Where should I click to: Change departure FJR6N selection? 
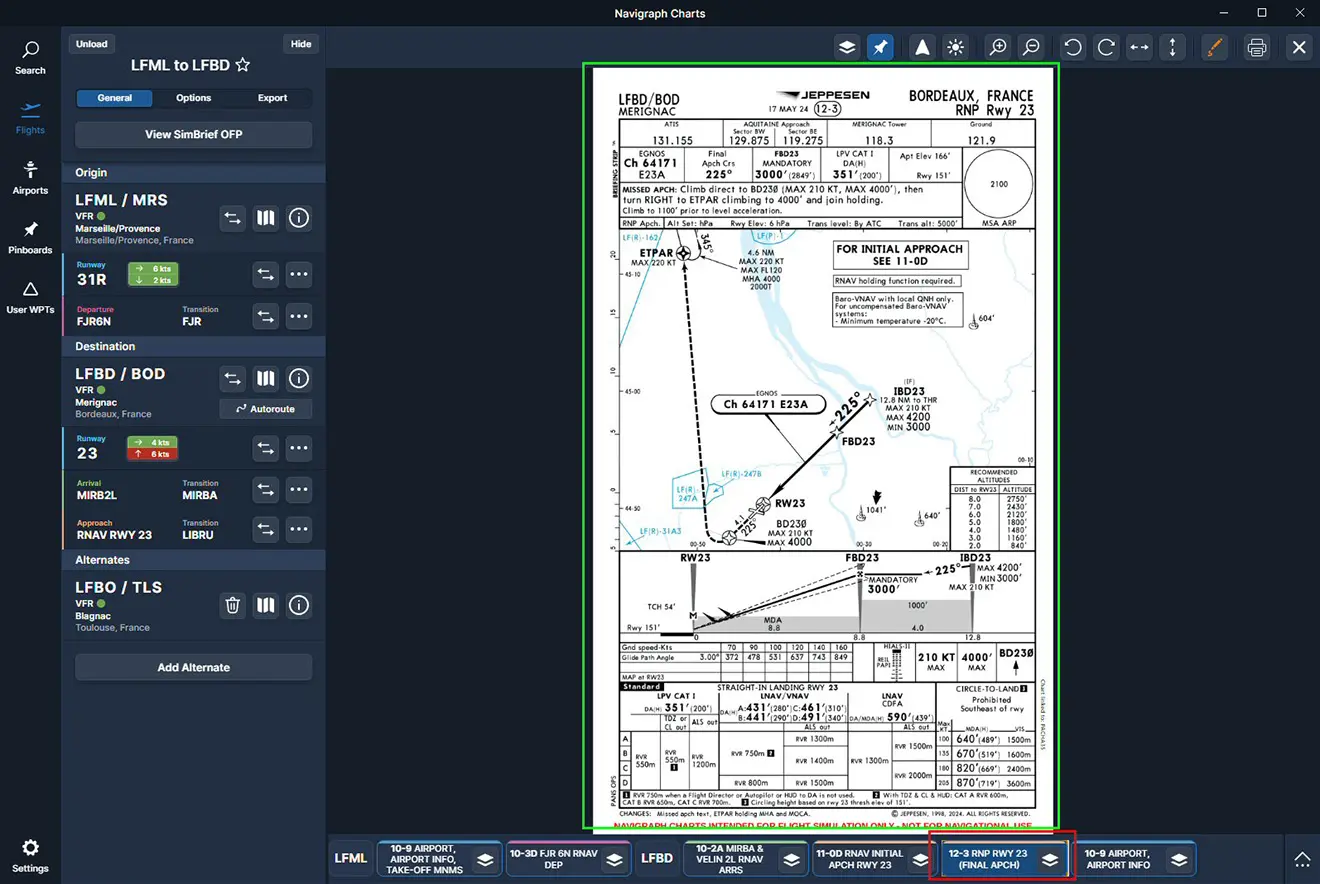click(x=265, y=317)
